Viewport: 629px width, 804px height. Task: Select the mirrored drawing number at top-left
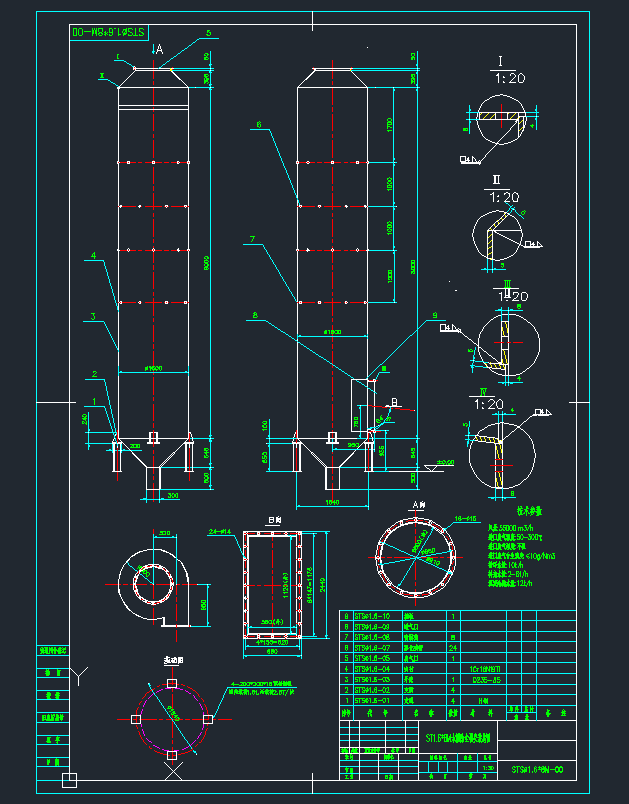pyautogui.click(x=108, y=32)
